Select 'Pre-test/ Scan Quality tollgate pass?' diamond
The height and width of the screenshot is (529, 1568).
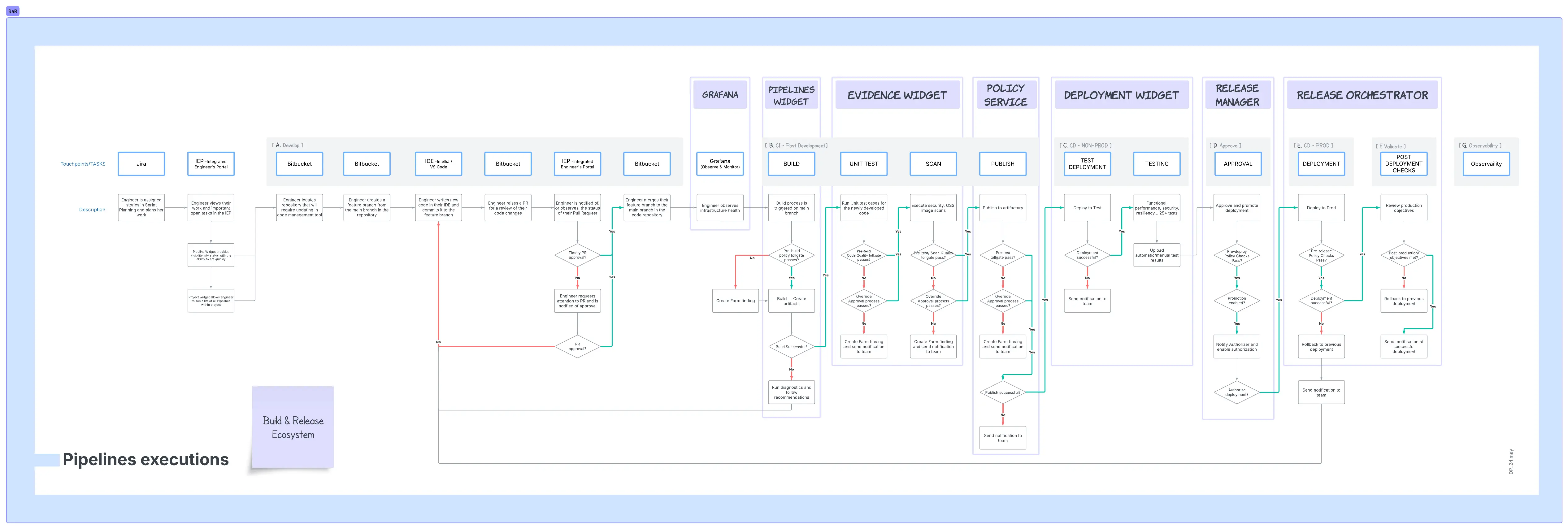tap(933, 255)
